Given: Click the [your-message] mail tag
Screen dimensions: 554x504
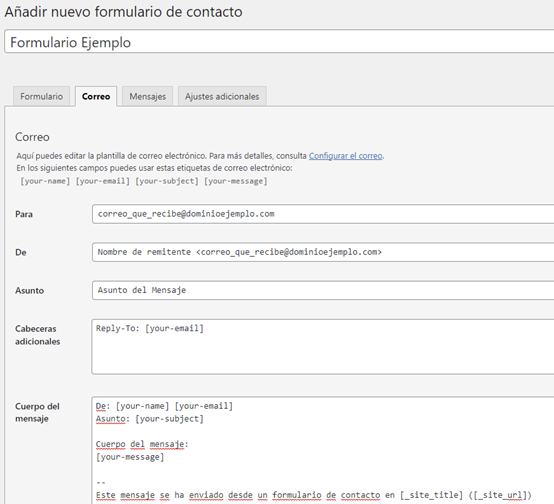Looking at the screenshot, I should [x=236, y=181].
